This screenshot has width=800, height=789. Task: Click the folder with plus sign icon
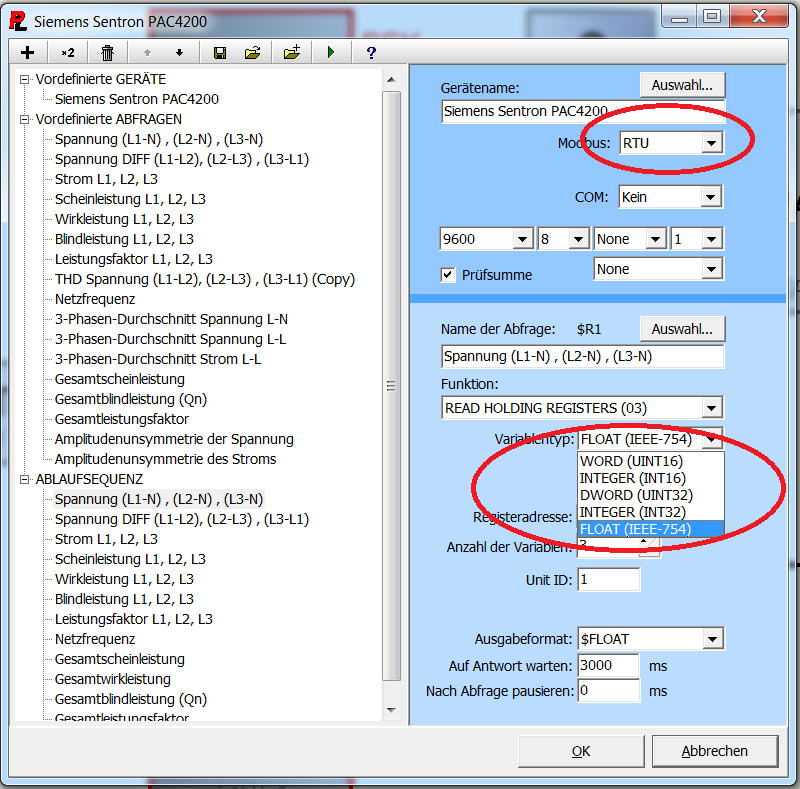pyautogui.click(x=292, y=53)
